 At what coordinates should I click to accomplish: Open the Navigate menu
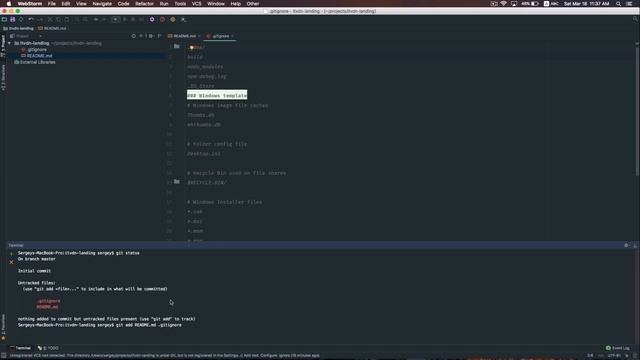pos(102,4)
